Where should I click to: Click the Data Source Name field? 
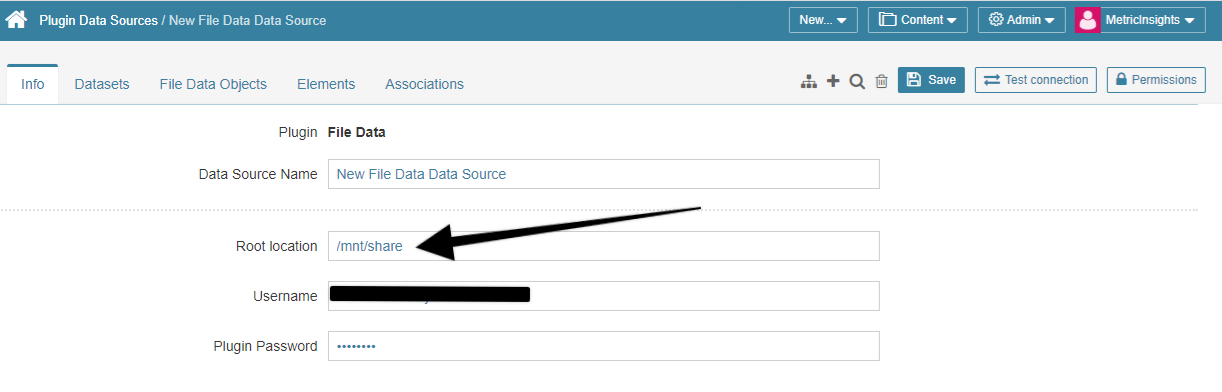[604, 174]
